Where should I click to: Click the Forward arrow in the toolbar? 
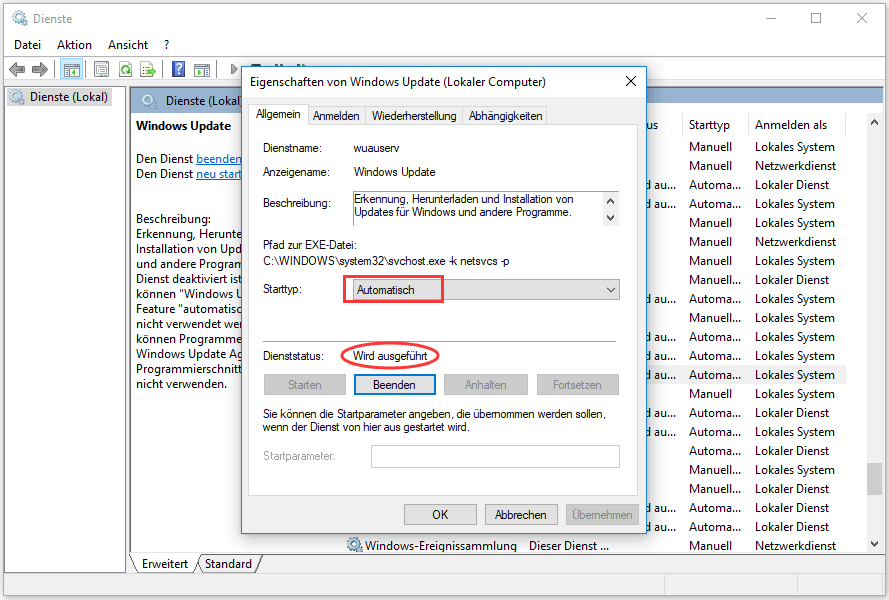coord(40,70)
